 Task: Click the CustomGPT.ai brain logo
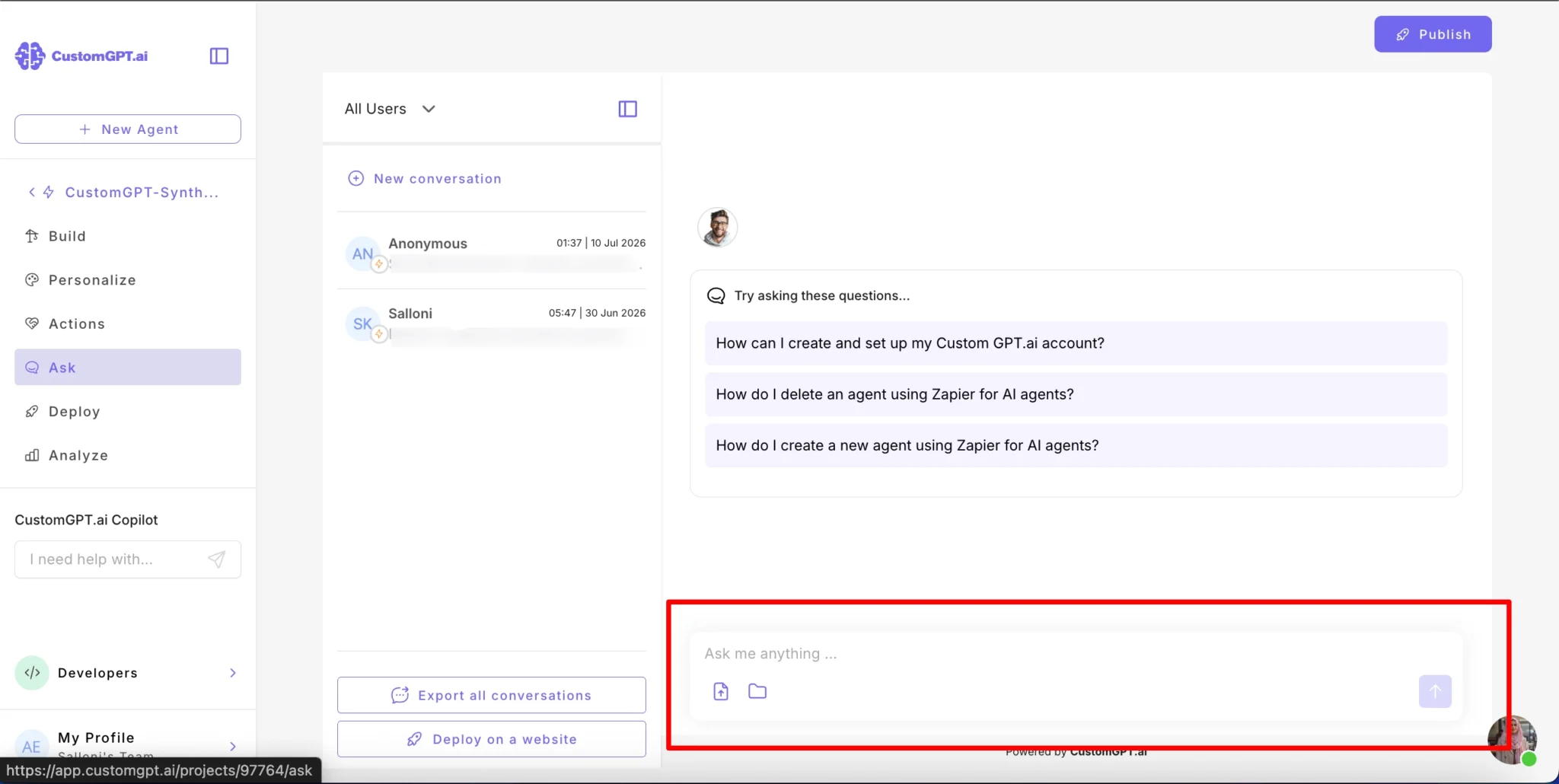pos(30,56)
